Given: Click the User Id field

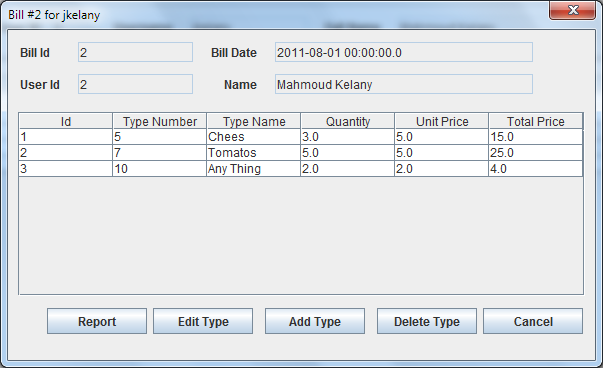Looking at the screenshot, I should (x=135, y=84).
